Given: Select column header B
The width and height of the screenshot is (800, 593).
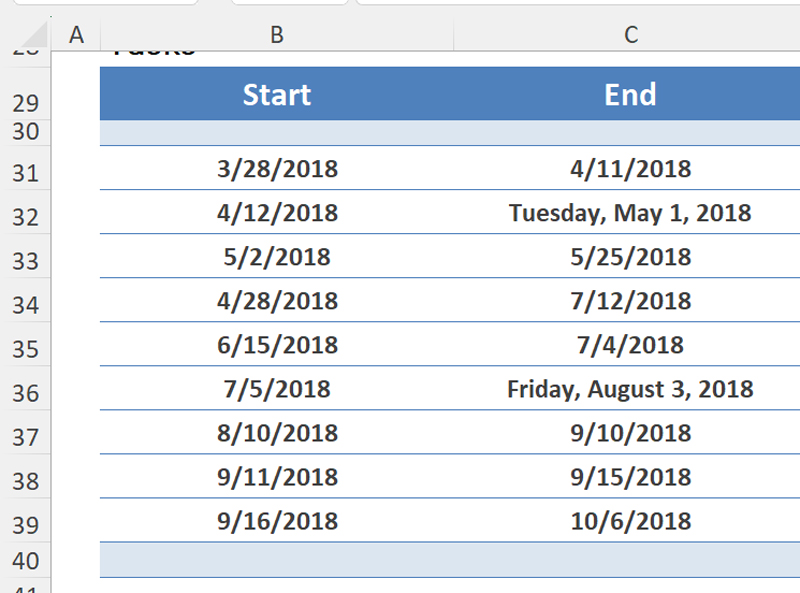Looking at the screenshot, I should tap(277, 33).
